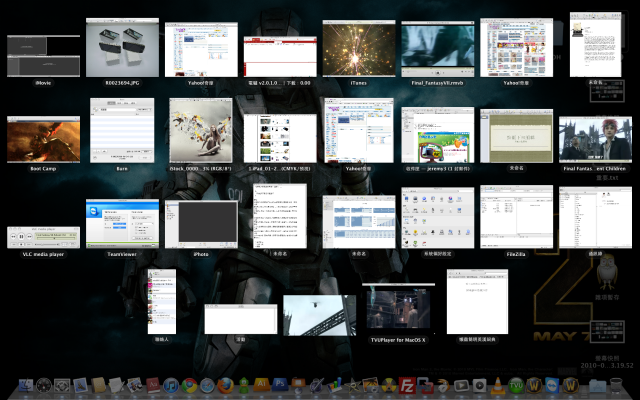Select the iTunes visualizer window
Image resolution: width=640 pixels, height=400 pixels.
[359, 48]
